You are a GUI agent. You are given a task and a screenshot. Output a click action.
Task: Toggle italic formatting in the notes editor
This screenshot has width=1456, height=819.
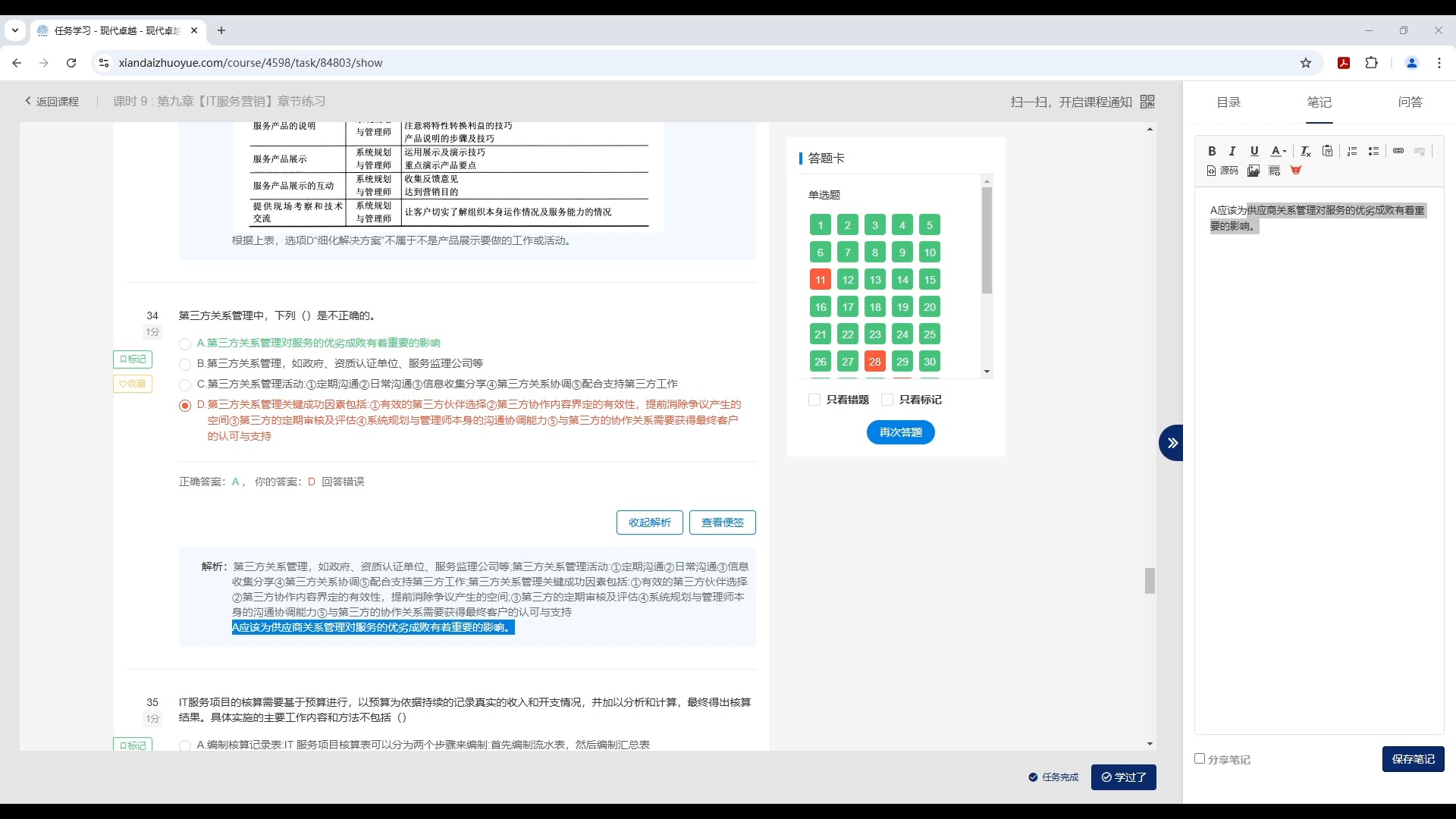(1232, 151)
